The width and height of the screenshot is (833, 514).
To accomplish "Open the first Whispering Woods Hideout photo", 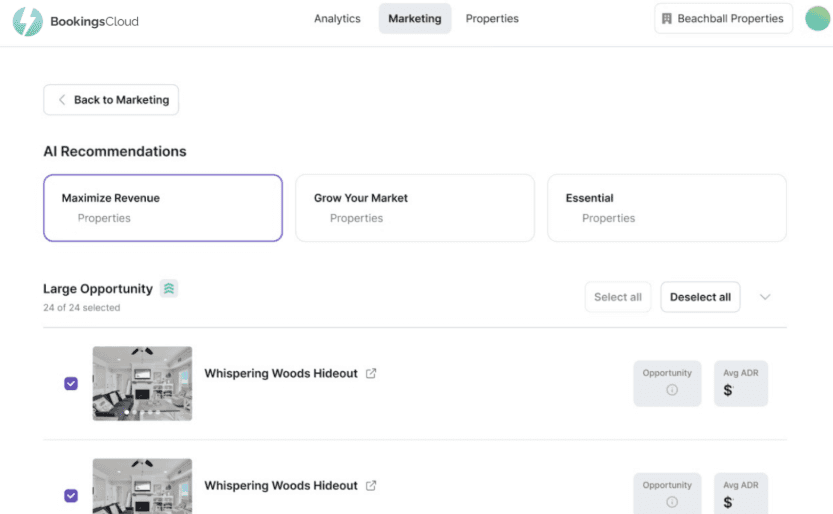I will pyautogui.click(x=142, y=383).
